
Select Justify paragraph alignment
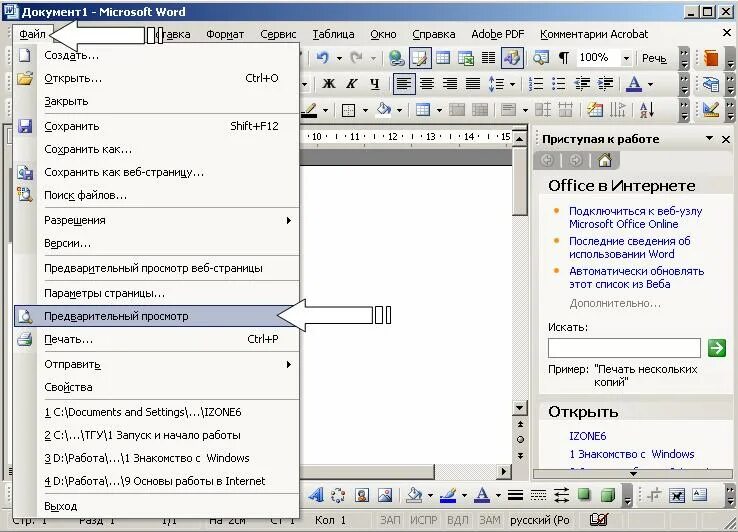(x=473, y=84)
